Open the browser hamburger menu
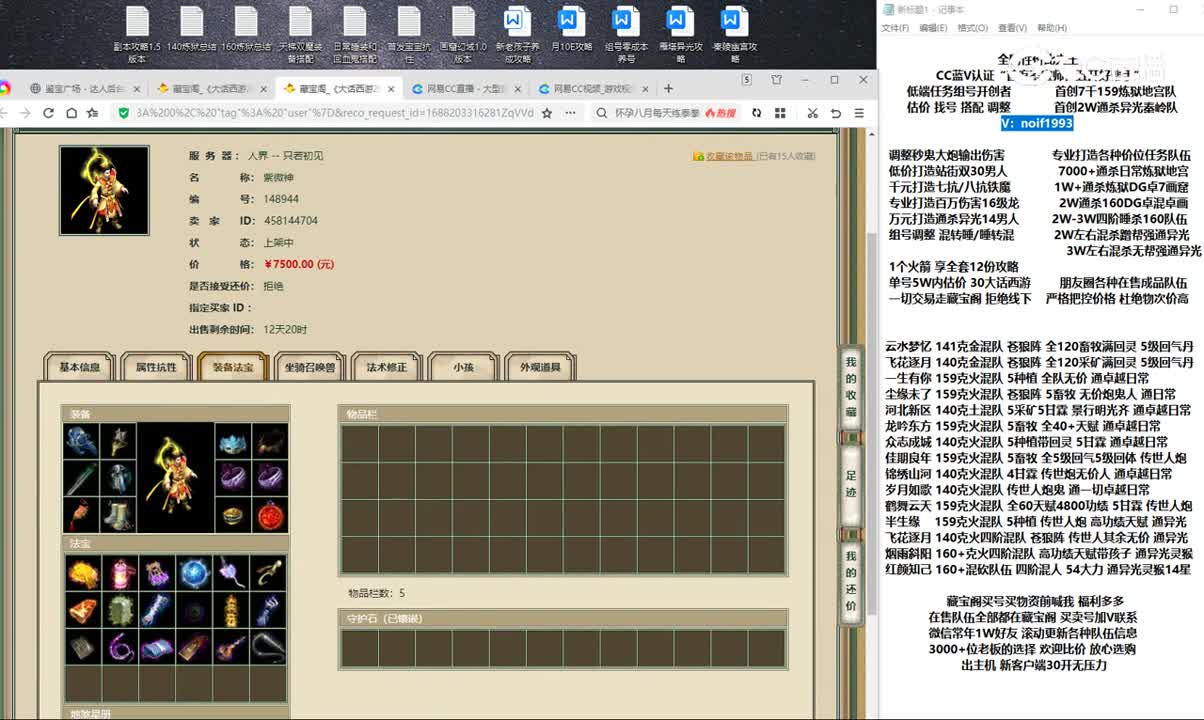The height and width of the screenshot is (720, 1204). tap(859, 113)
